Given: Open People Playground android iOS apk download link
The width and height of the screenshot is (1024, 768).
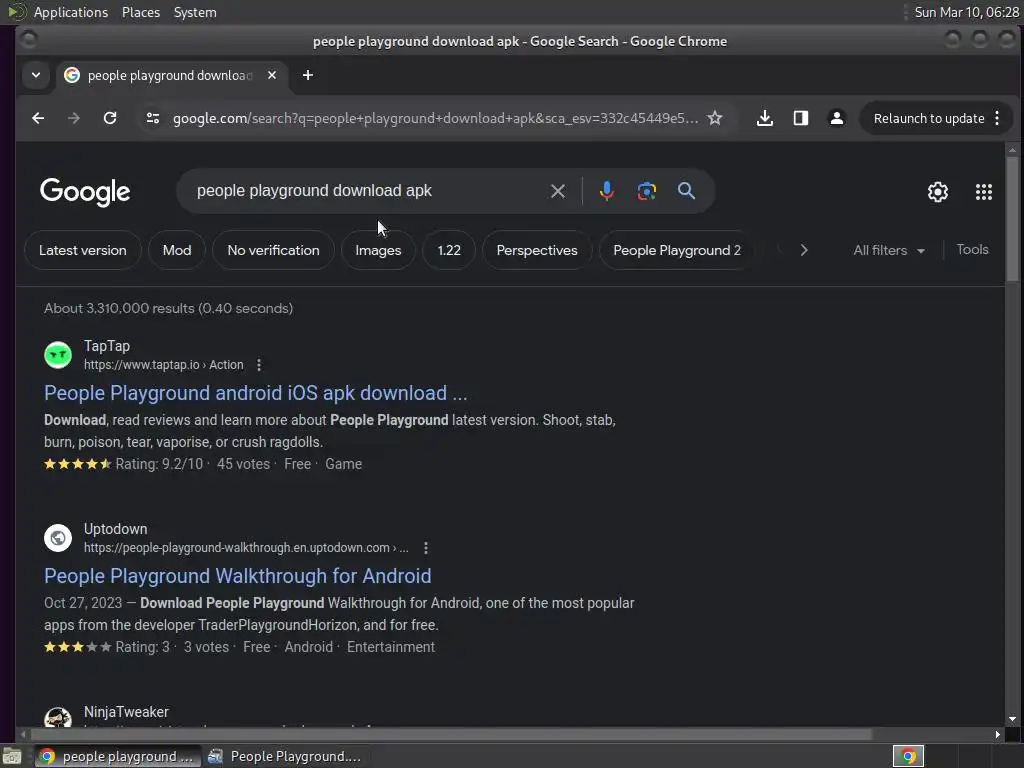Looking at the screenshot, I should tap(256, 393).
